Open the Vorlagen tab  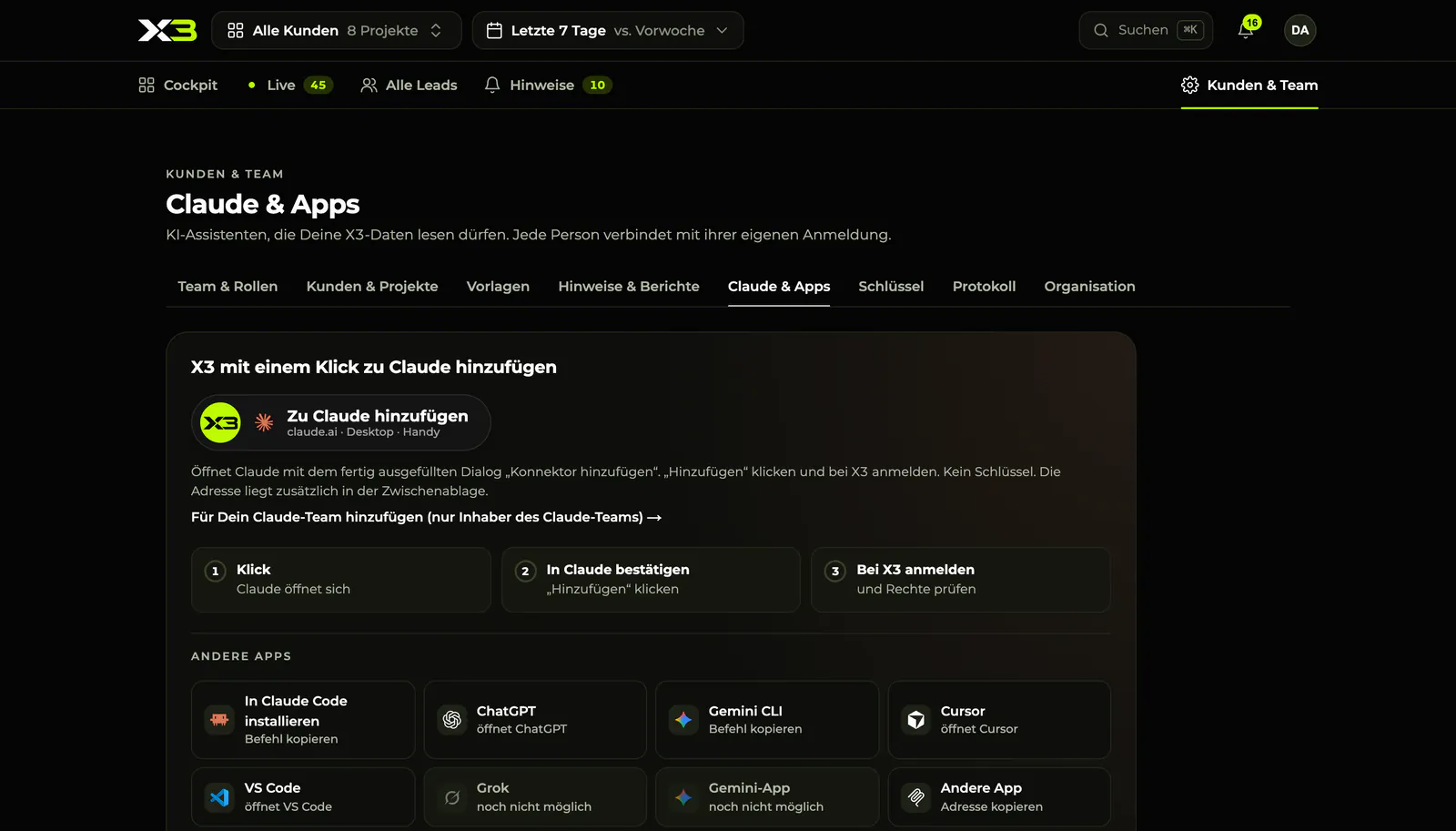tap(498, 286)
